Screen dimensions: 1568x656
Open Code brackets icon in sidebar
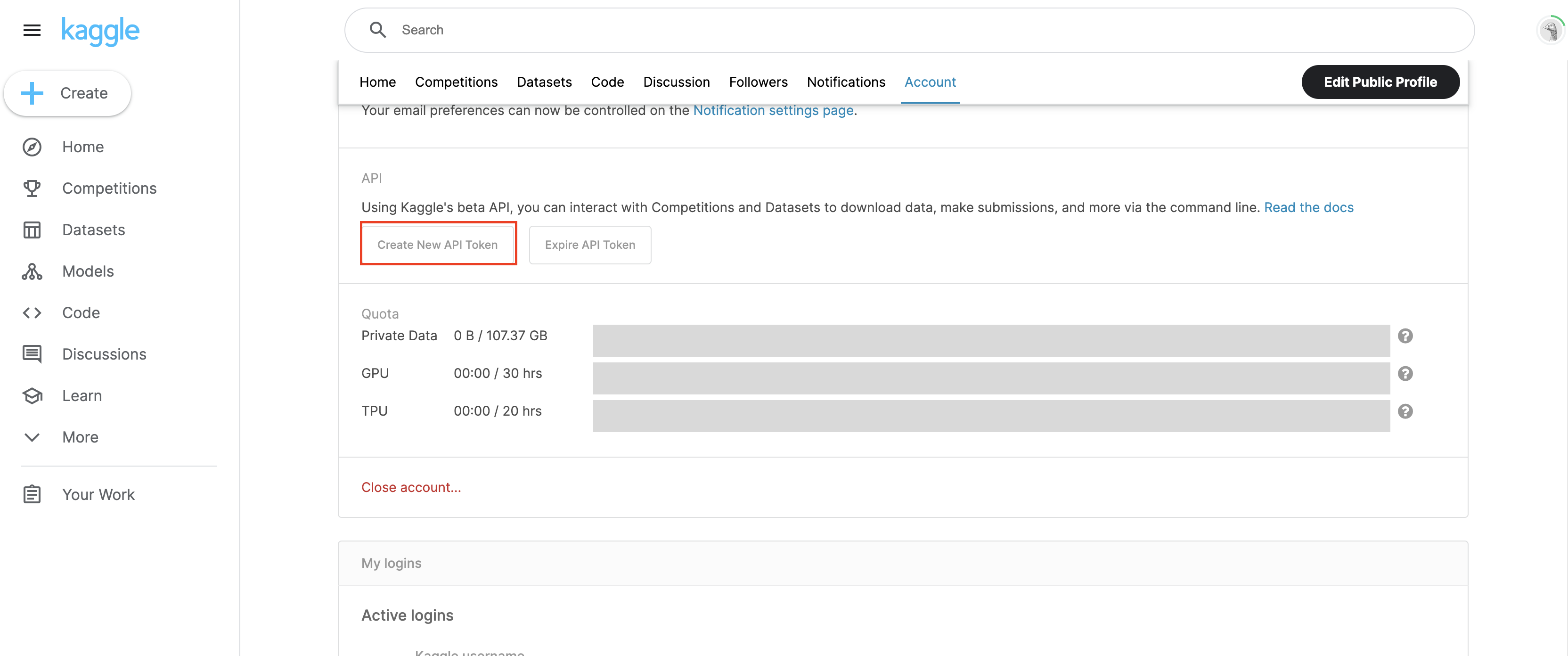point(32,312)
